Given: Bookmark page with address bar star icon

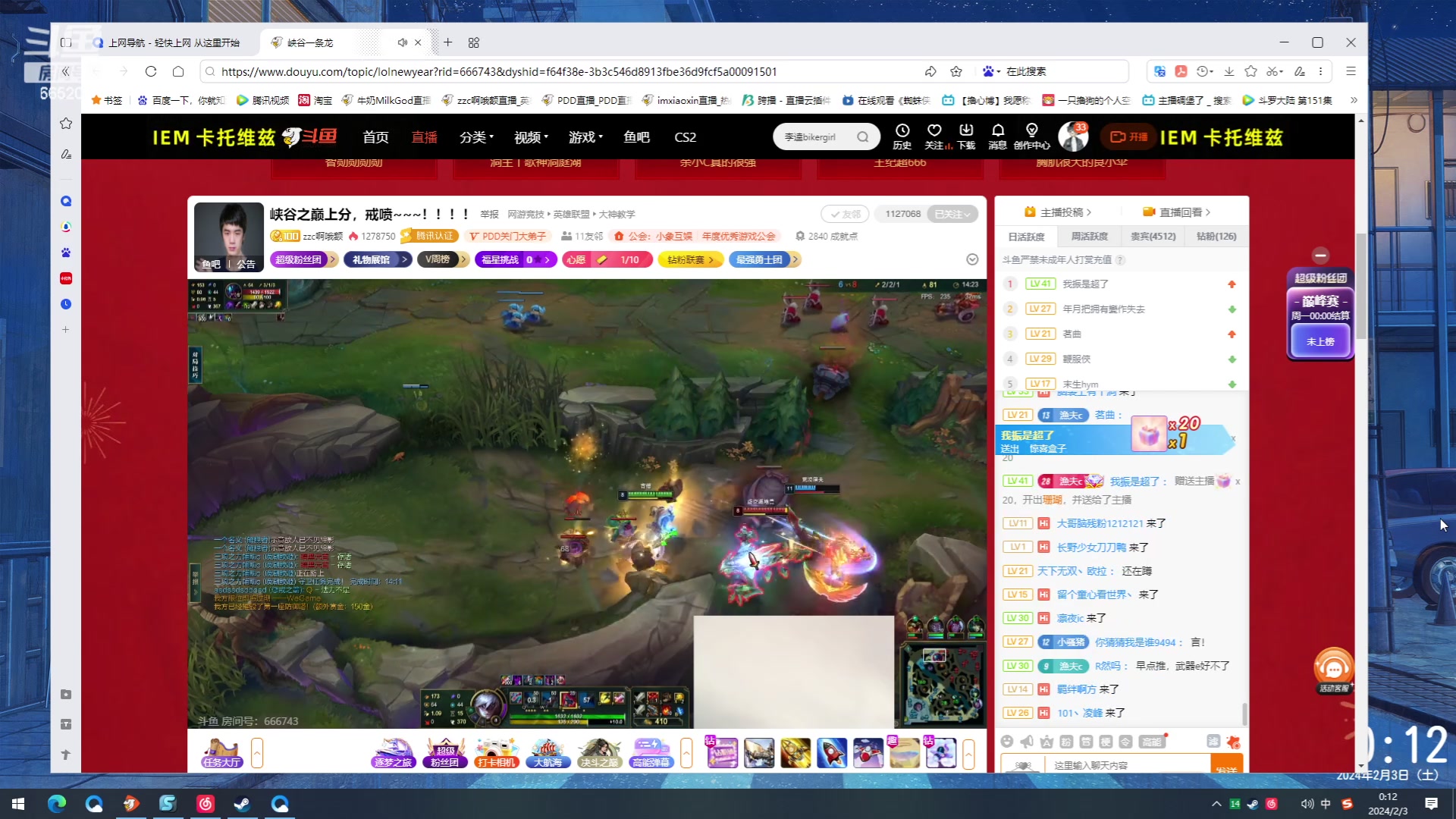Looking at the screenshot, I should [x=956, y=71].
